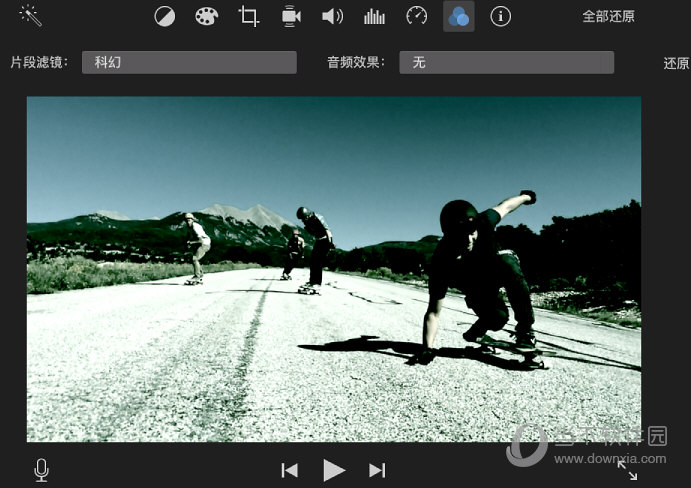Viewport: 691px width, 488px height.
Task: Play the video preview
Action: [334, 470]
